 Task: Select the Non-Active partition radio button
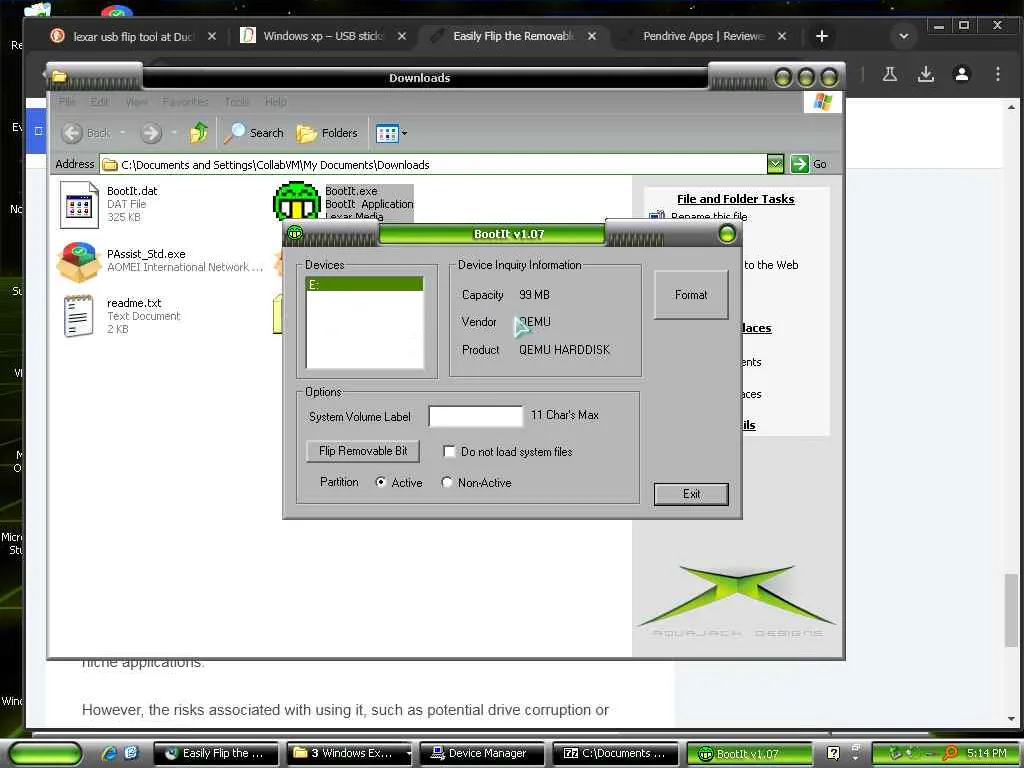(447, 482)
